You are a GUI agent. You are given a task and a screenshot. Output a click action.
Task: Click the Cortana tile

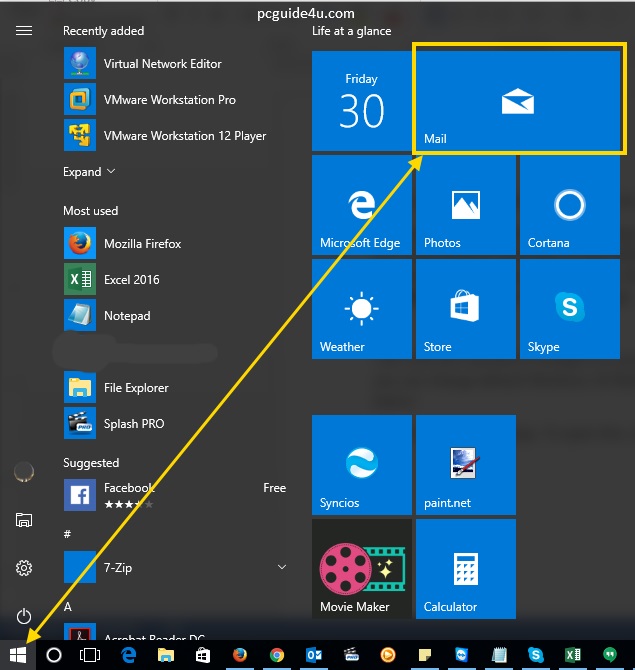[x=569, y=204]
